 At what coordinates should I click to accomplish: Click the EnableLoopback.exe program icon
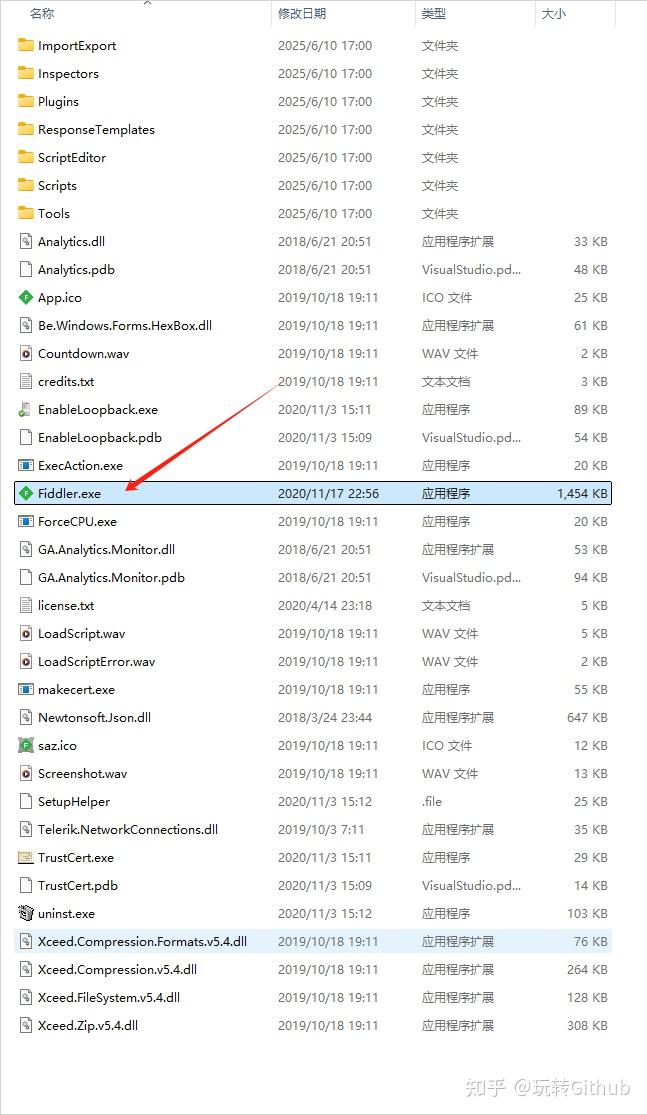(x=26, y=410)
